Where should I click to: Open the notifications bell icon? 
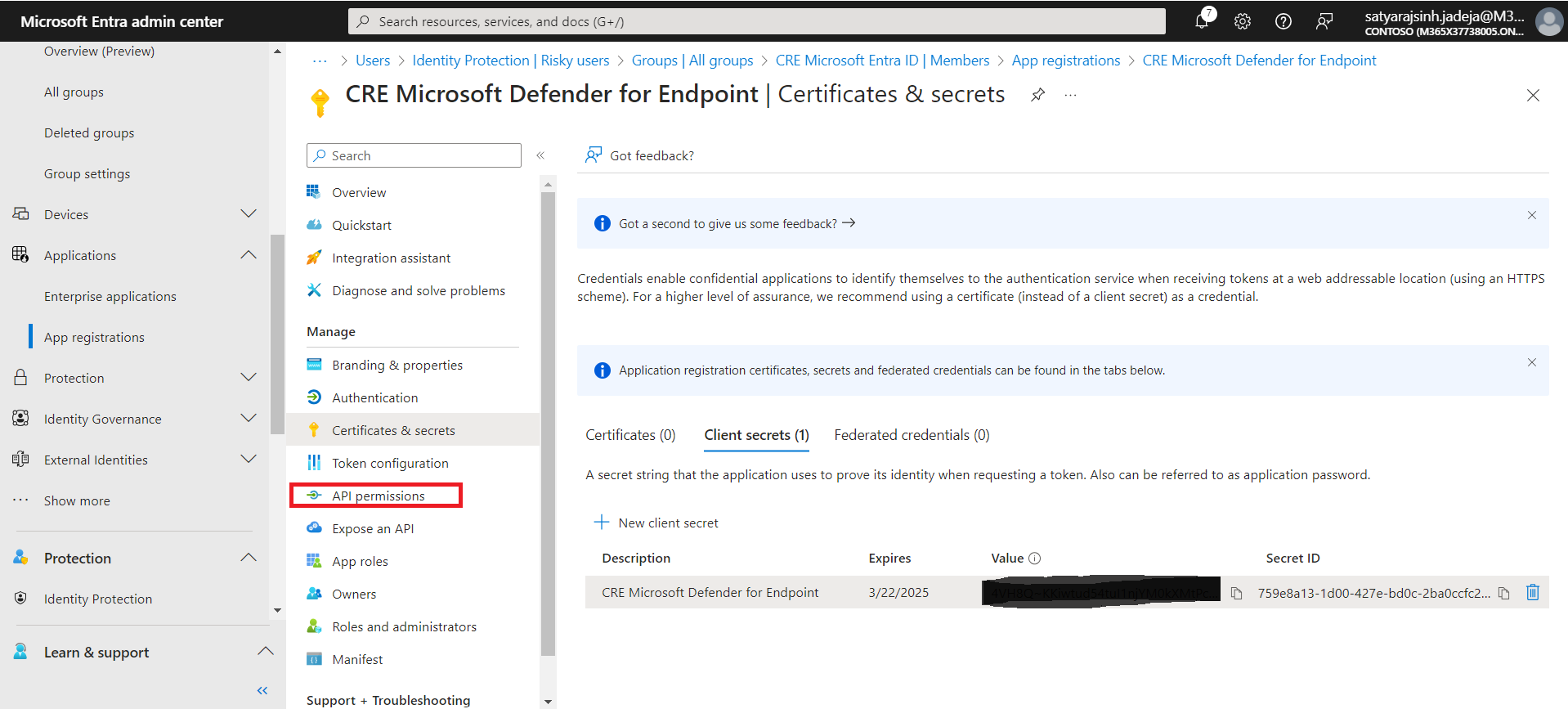pyautogui.click(x=1202, y=21)
